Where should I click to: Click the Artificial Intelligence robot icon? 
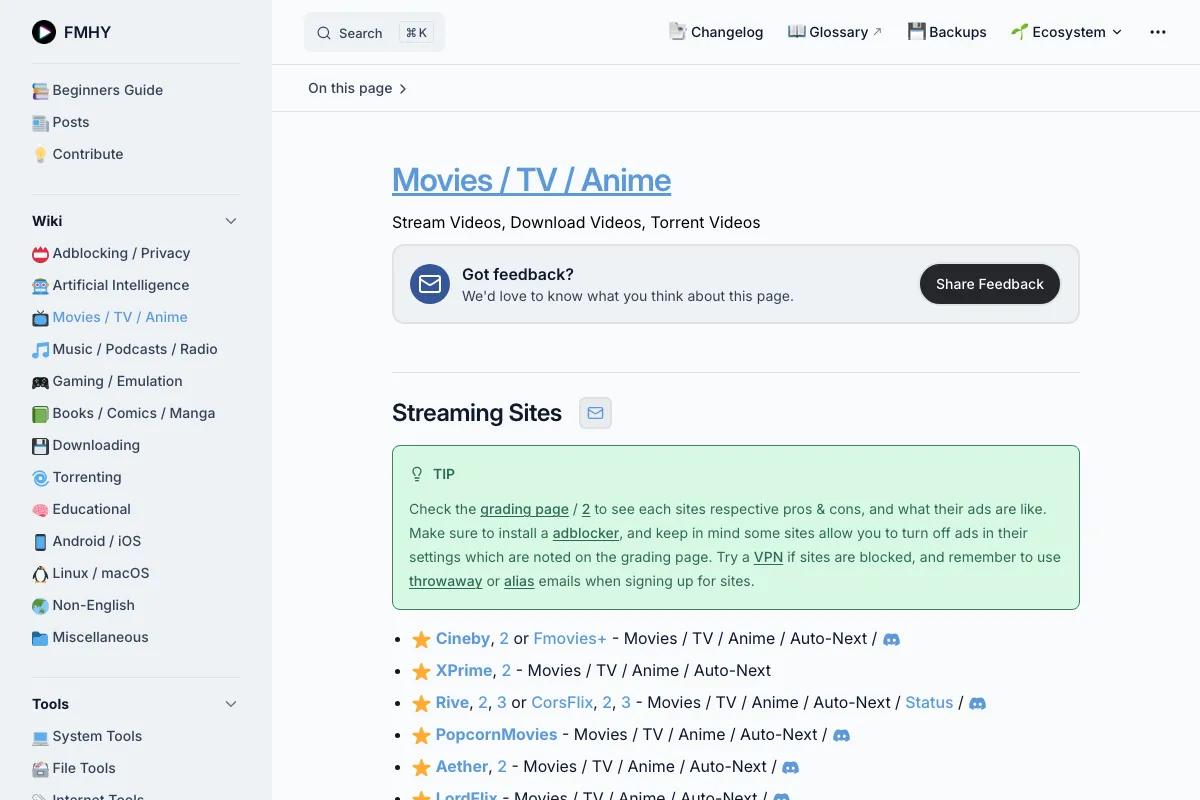pos(40,286)
